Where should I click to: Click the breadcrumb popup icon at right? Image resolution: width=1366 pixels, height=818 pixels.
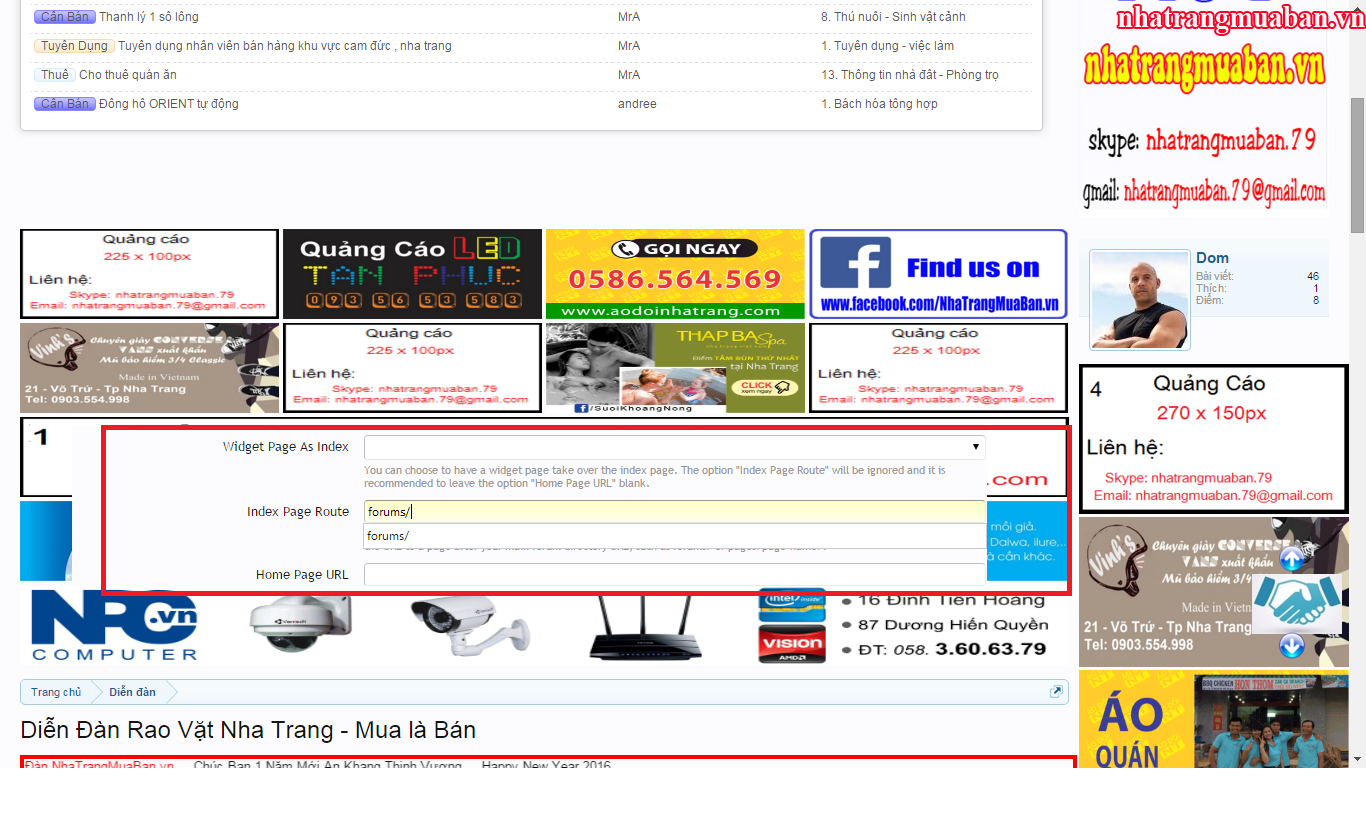tap(1056, 692)
